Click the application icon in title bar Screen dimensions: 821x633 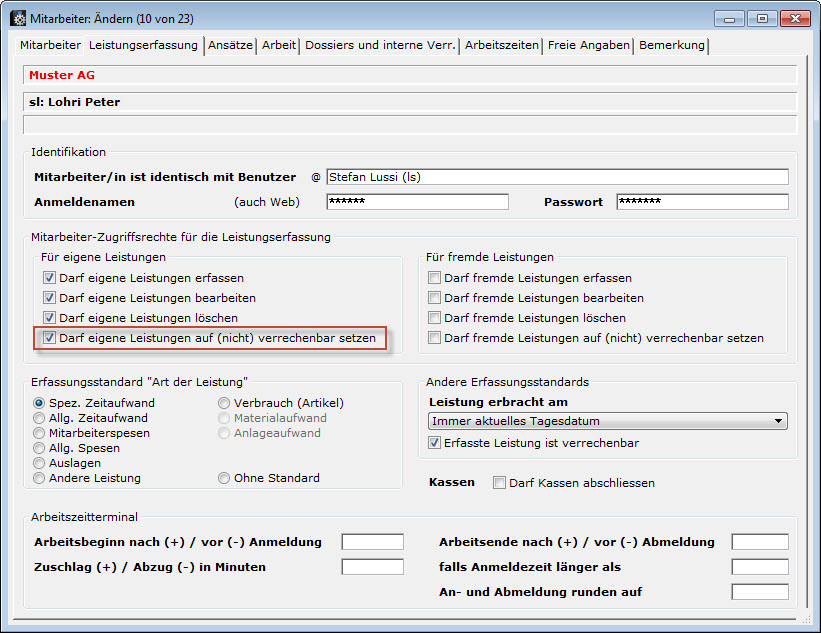coord(18,18)
